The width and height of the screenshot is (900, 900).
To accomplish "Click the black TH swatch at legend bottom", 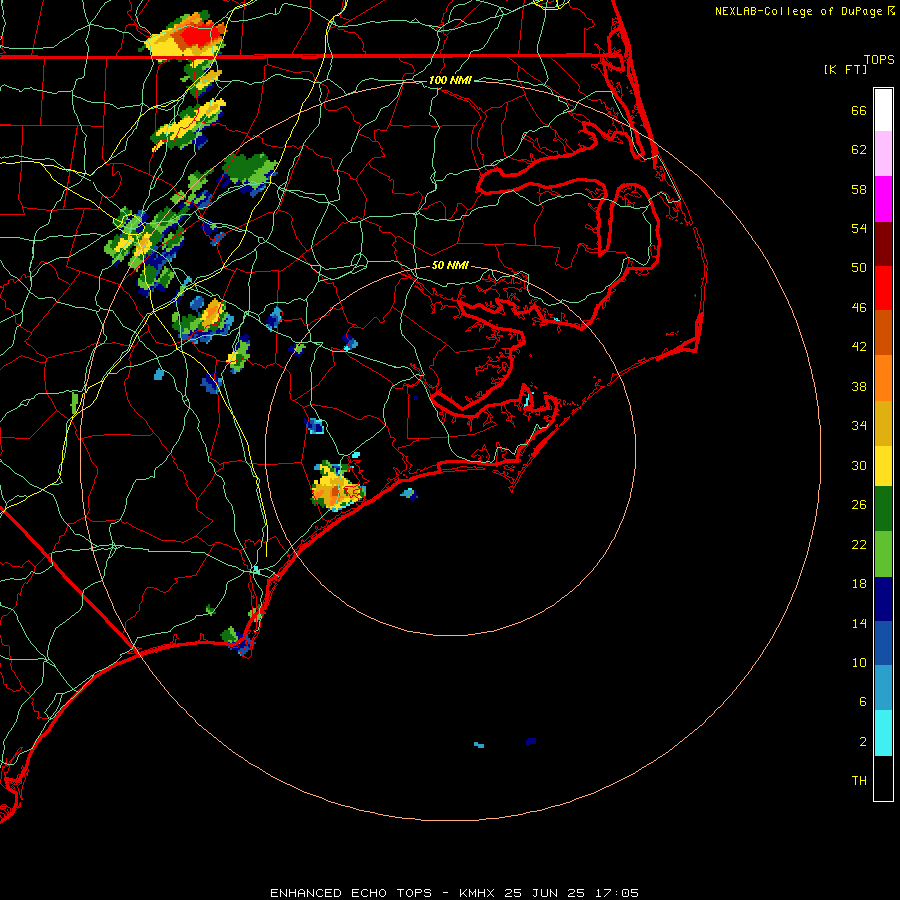I will pyautogui.click(x=883, y=778).
